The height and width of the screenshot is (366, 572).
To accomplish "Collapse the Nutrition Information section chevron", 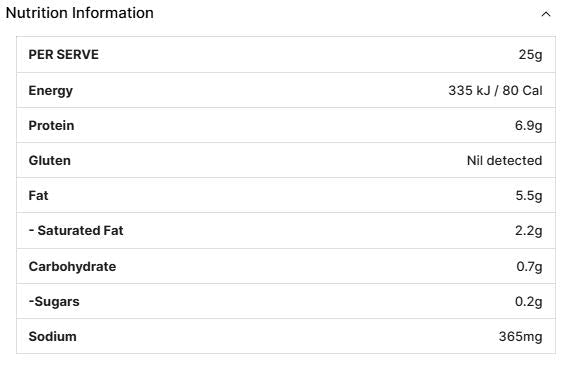I will 545,14.
